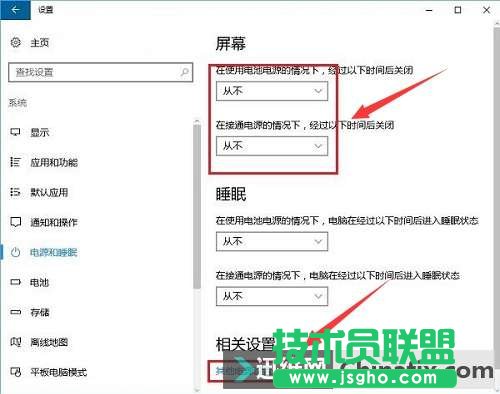
Task: Select 电源和睡眠 in the sidebar
Action: [54, 252]
